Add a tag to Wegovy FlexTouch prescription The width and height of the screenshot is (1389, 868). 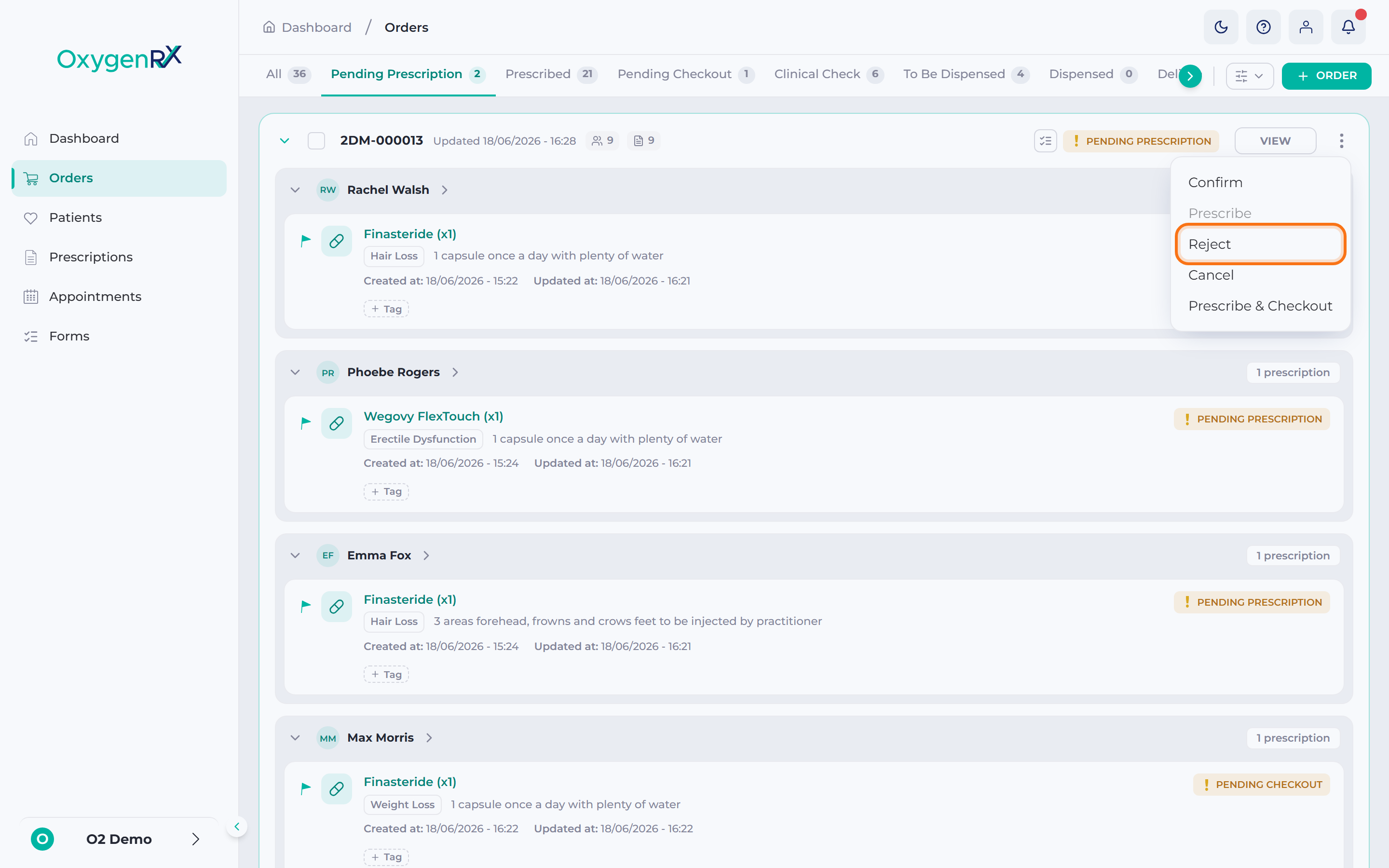click(x=386, y=491)
